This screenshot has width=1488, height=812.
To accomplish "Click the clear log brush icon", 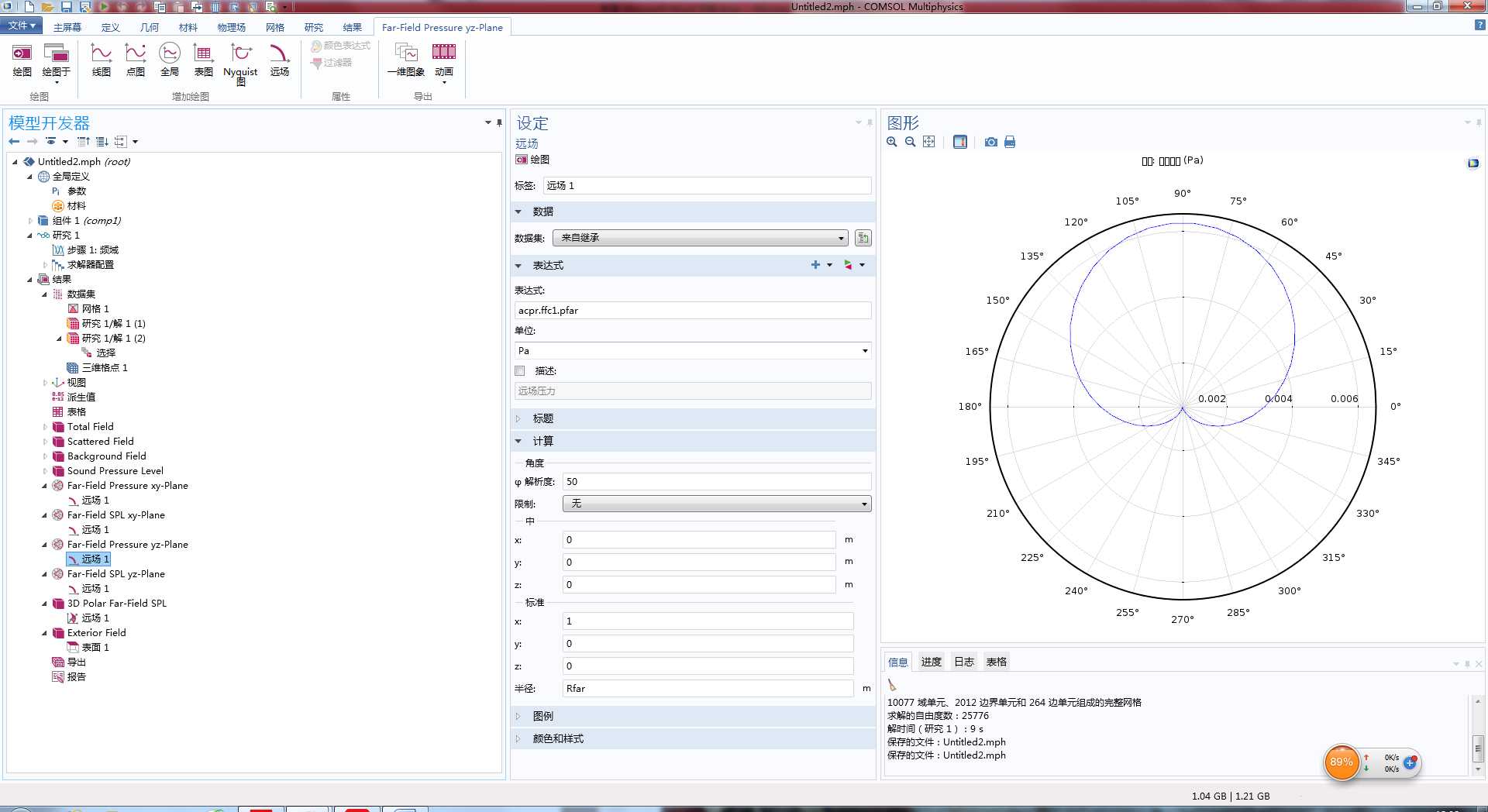I will 892,685.
